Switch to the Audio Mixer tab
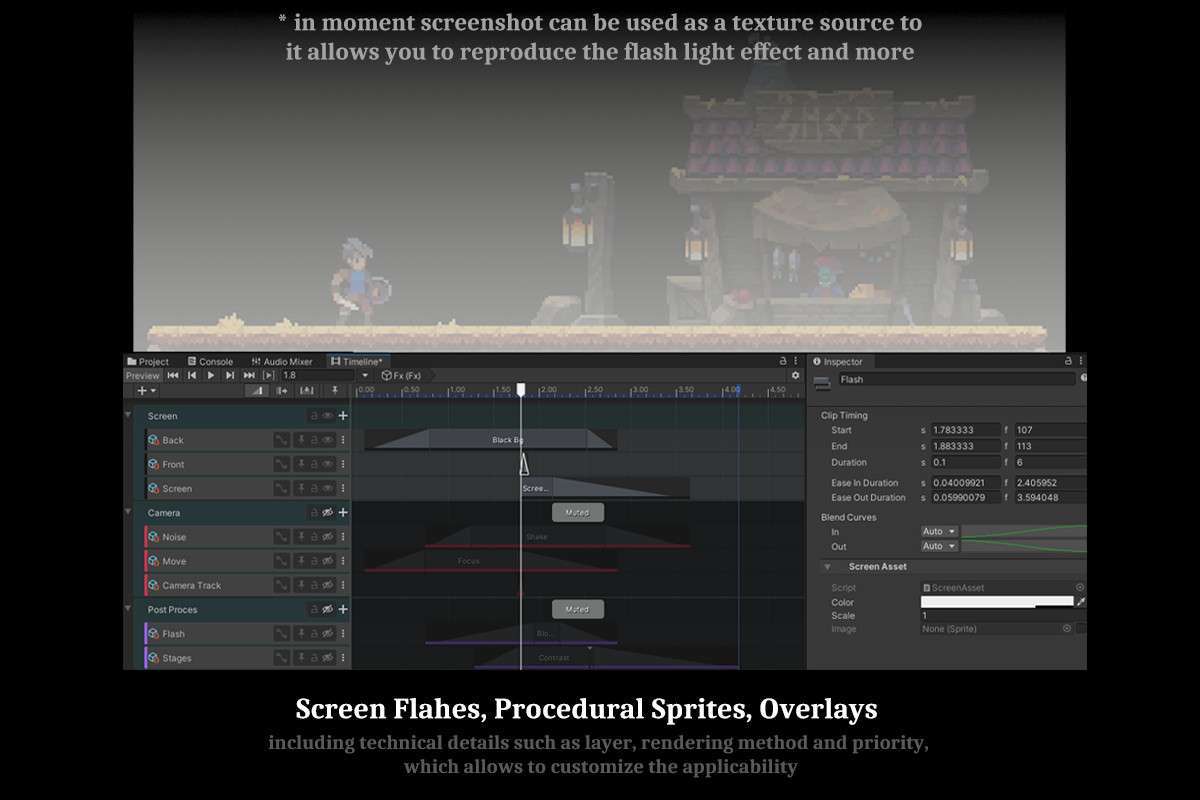 pos(282,361)
